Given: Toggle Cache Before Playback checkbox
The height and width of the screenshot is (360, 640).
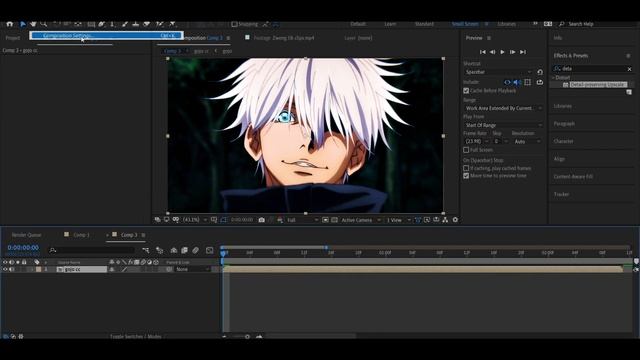Looking at the screenshot, I should [x=466, y=91].
